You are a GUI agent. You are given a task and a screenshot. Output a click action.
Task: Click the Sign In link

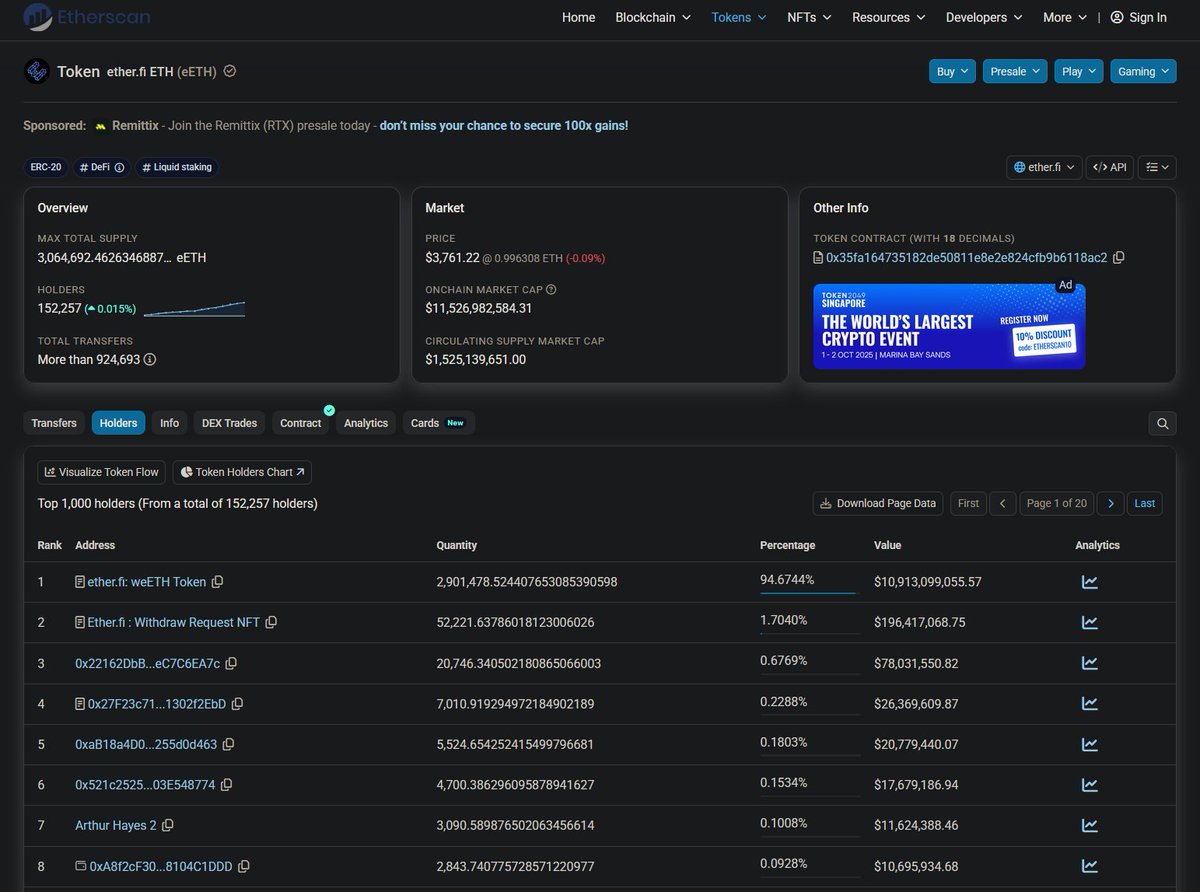[x=1138, y=17]
